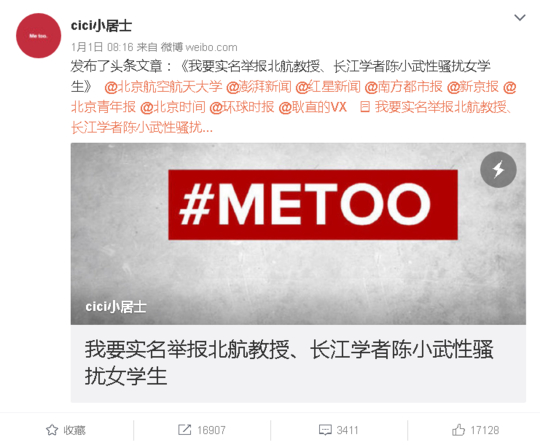The width and height of the screenshot is (540, 445).
Task: Open mention @南方都市报
Action: coord(403,87)
